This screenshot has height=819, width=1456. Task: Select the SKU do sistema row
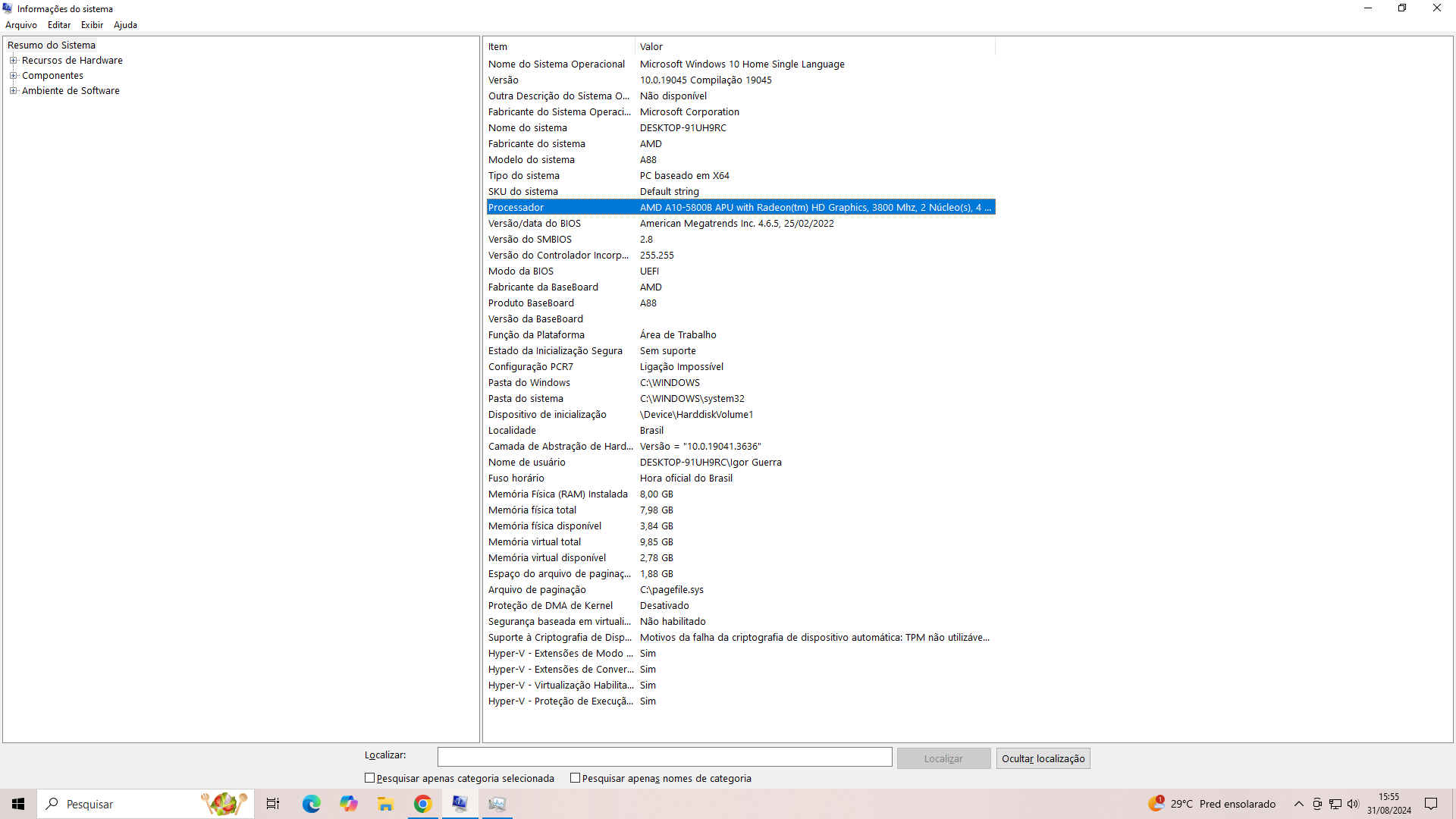pyautogui.click(x=740, y=192)
